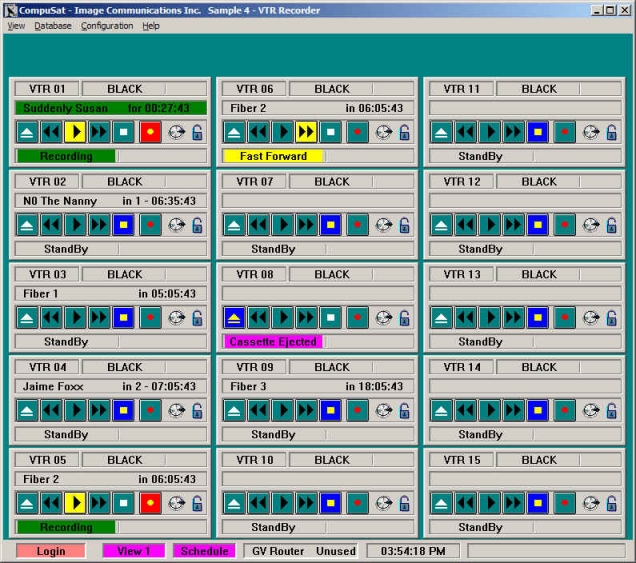Fast forward VTR 10
Viewport: 636px width, 563px height.
click(x=306, y=503)
